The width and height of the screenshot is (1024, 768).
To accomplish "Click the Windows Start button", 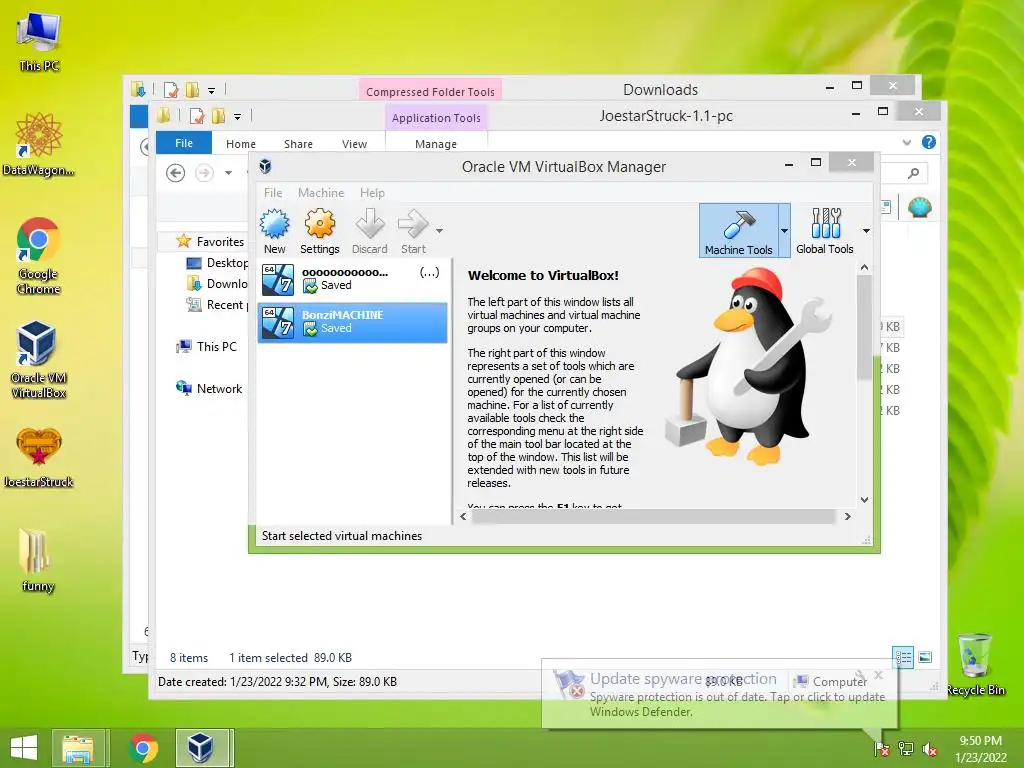I will 24,748.
